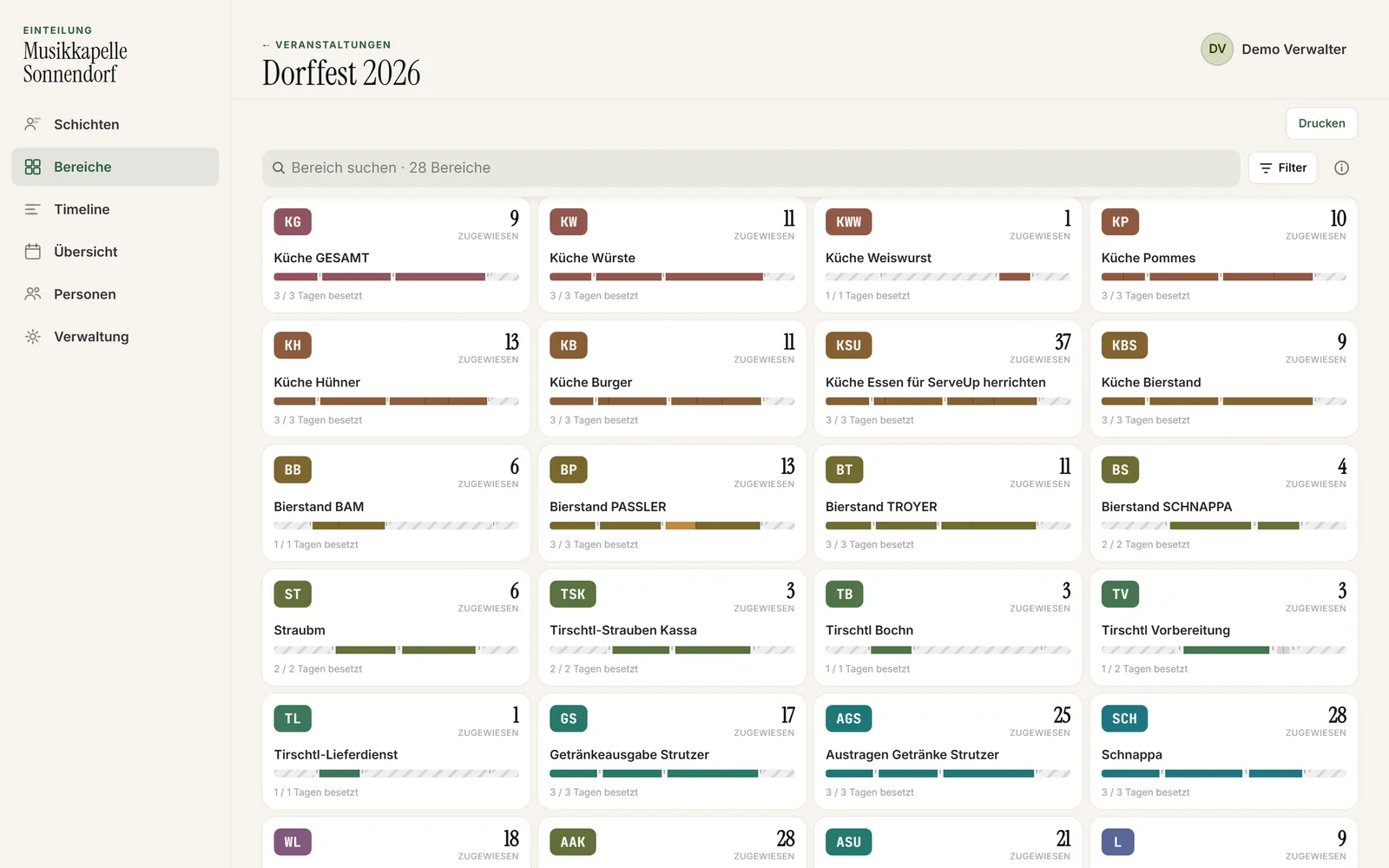Viewport: 1389px width, 868px height.
Task: Click the 37 assigned count on KSU card
Action: tap(1063, 342)
